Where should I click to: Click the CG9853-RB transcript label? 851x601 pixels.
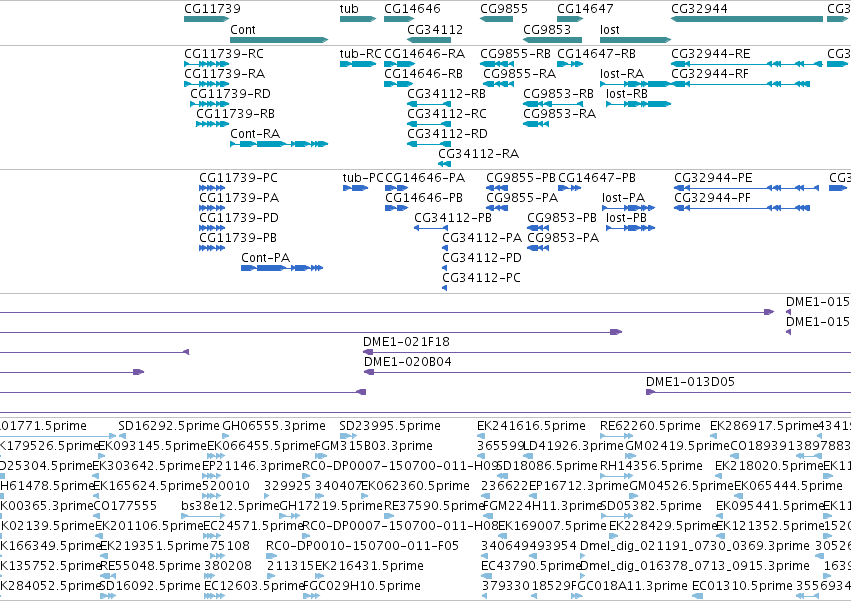pyautogui.click(x=558, y=94)
